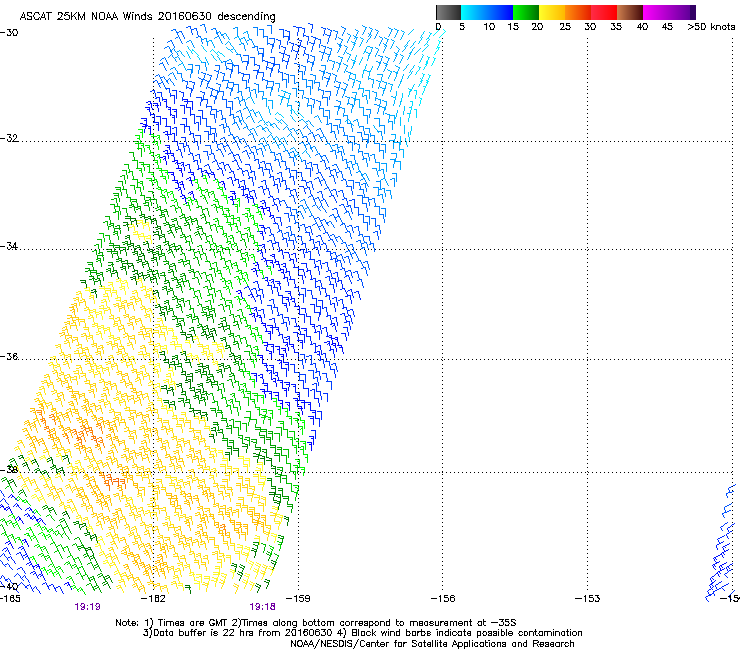Click the ASCAT 25KM NOAA Winds title
740x650 pixels.
[x=147, y=16]
